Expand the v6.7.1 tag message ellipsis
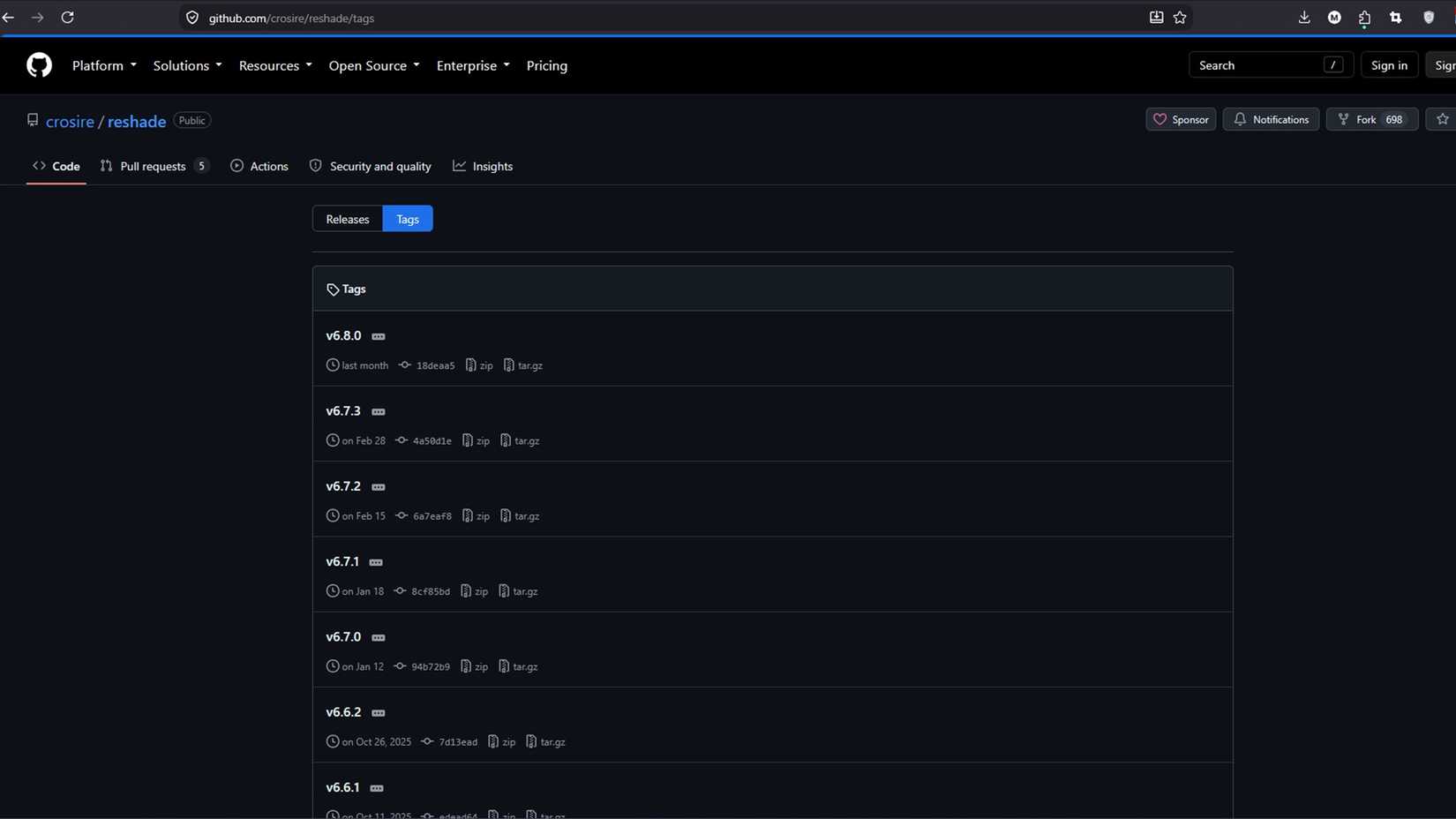 [376, 562]
